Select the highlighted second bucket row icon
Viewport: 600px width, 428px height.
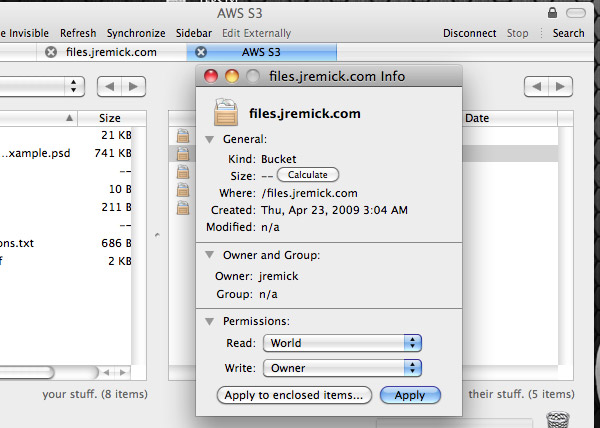pyautogui.click(x=183, y=153)
